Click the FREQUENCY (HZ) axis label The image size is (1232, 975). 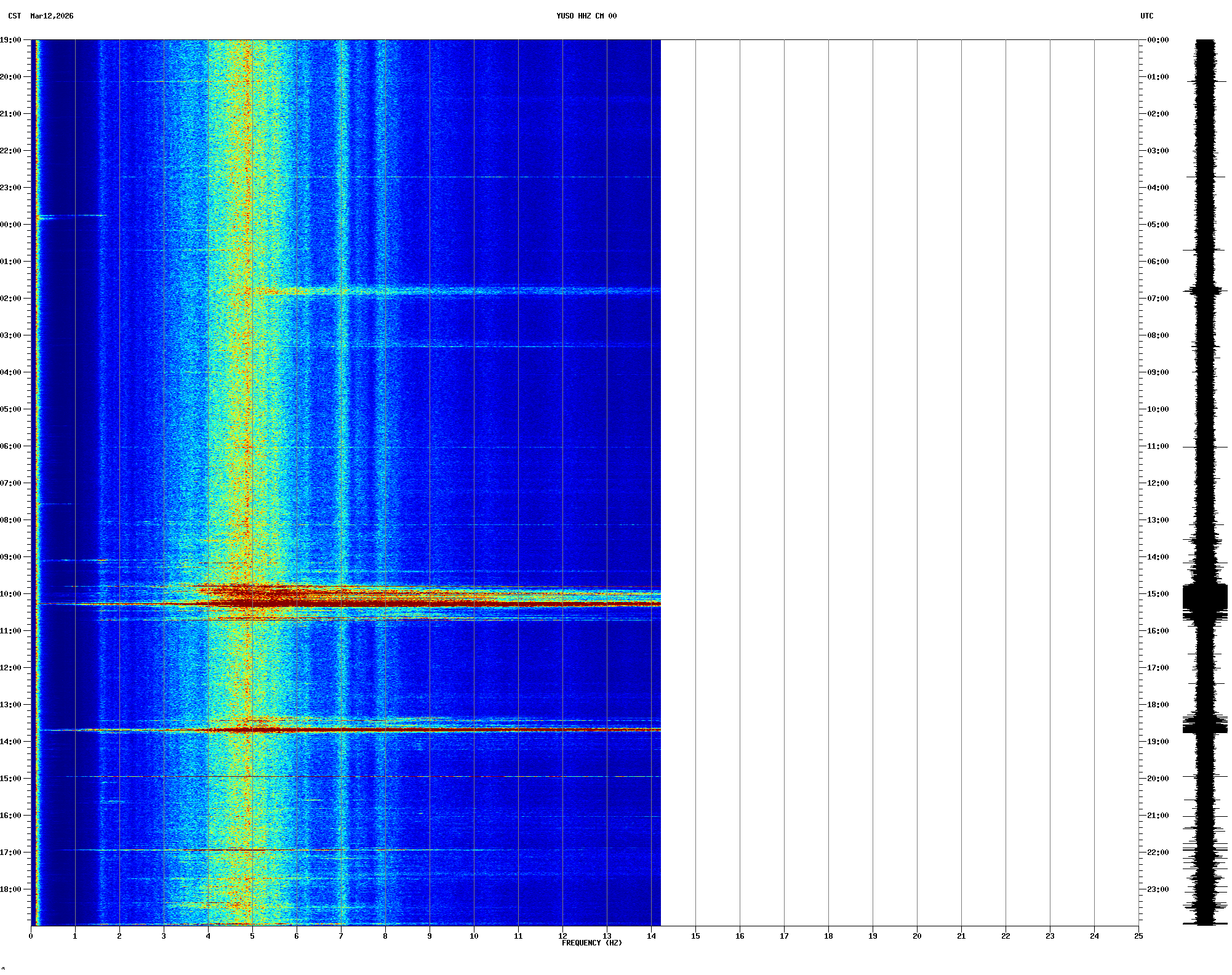click(x=591, y=943)
